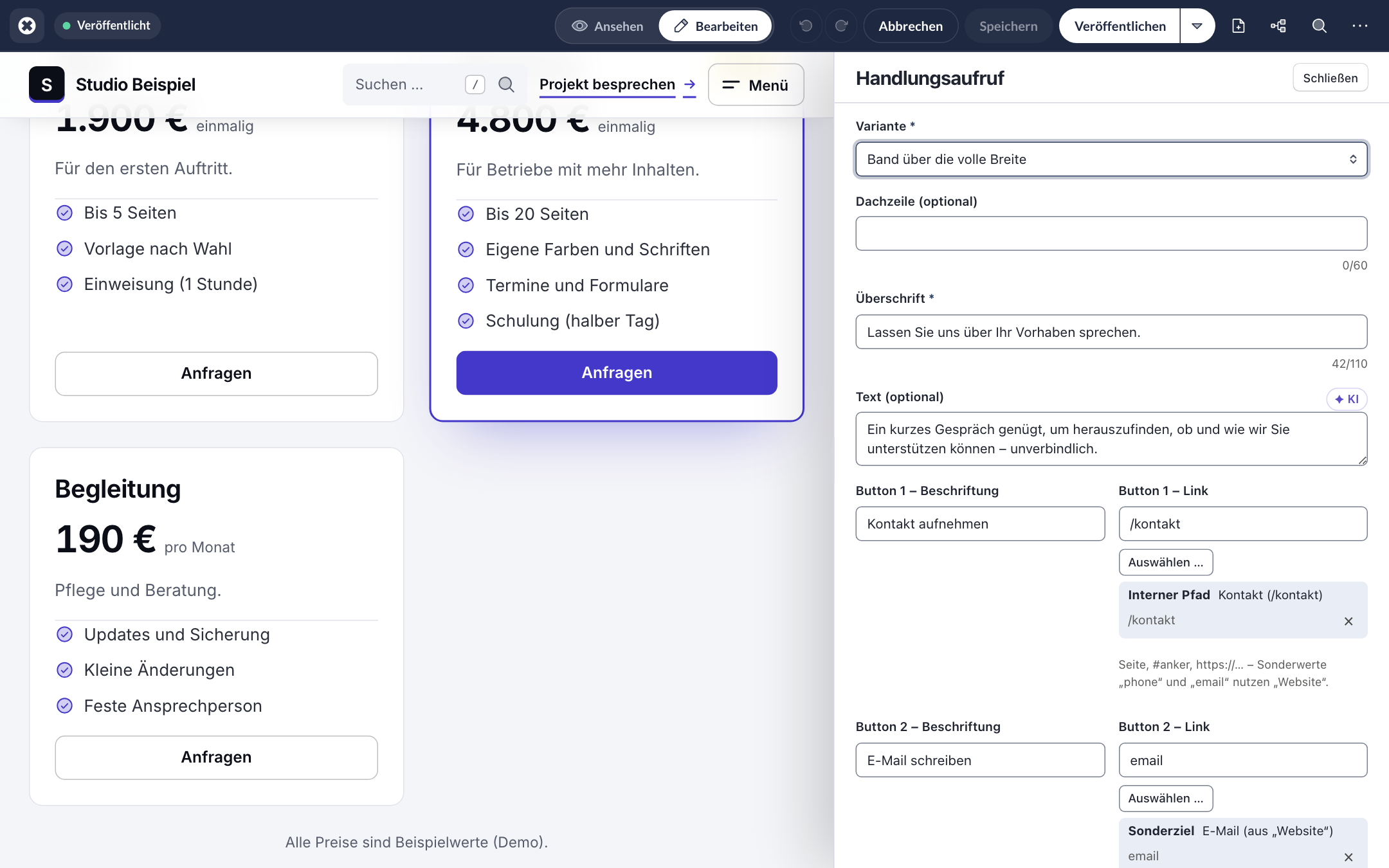Image resolution: width=1389 pixels, height=868 pixels.
Task: Click the Studio Beispiel S logo
Action: (46, 84)
